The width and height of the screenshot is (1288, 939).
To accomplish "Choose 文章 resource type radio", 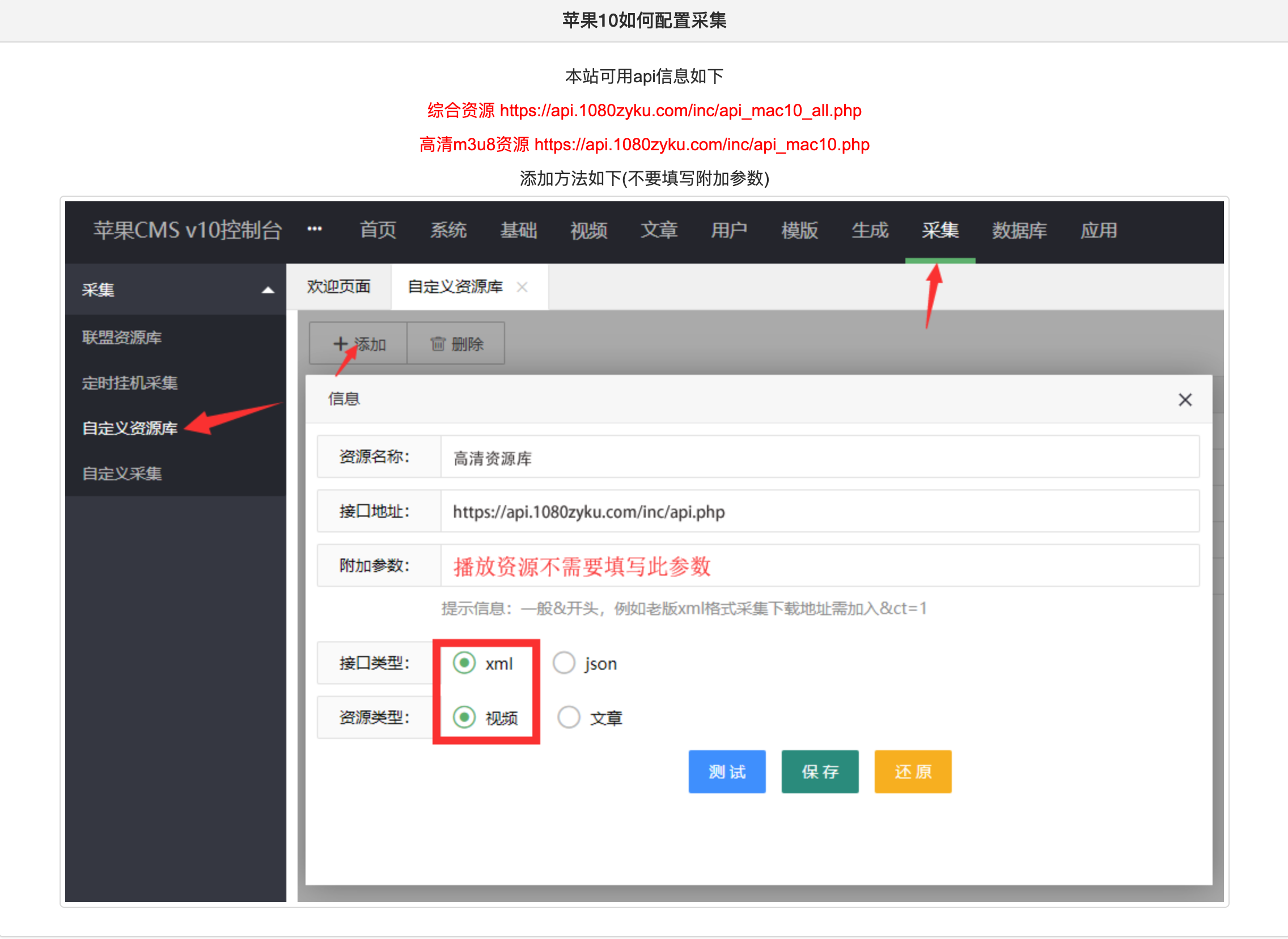I will click(x=569, y=717).
